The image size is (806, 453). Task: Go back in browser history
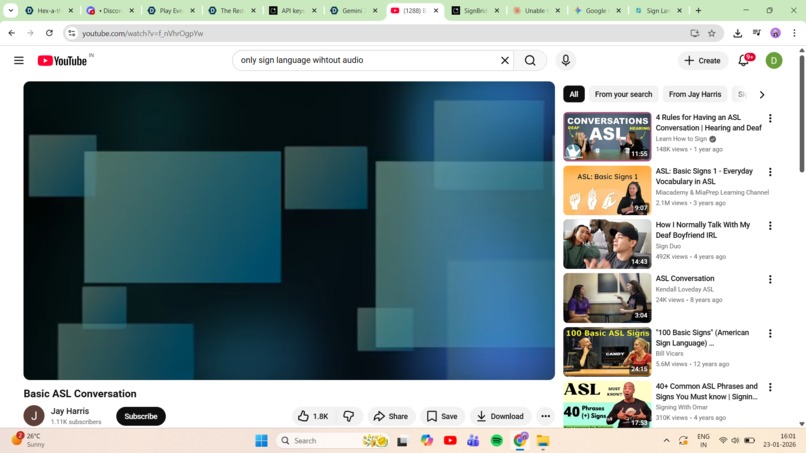(x=12, y=33)
